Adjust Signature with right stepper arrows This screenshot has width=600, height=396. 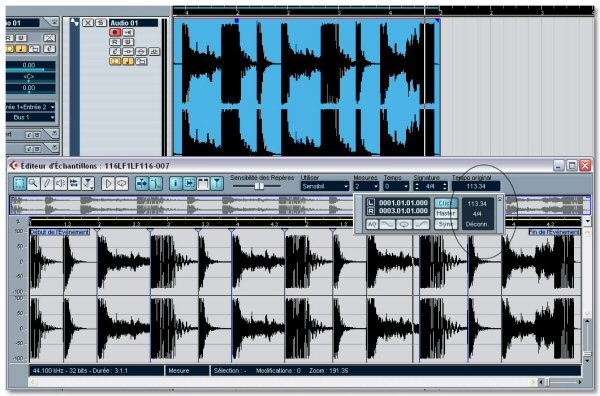444,186
